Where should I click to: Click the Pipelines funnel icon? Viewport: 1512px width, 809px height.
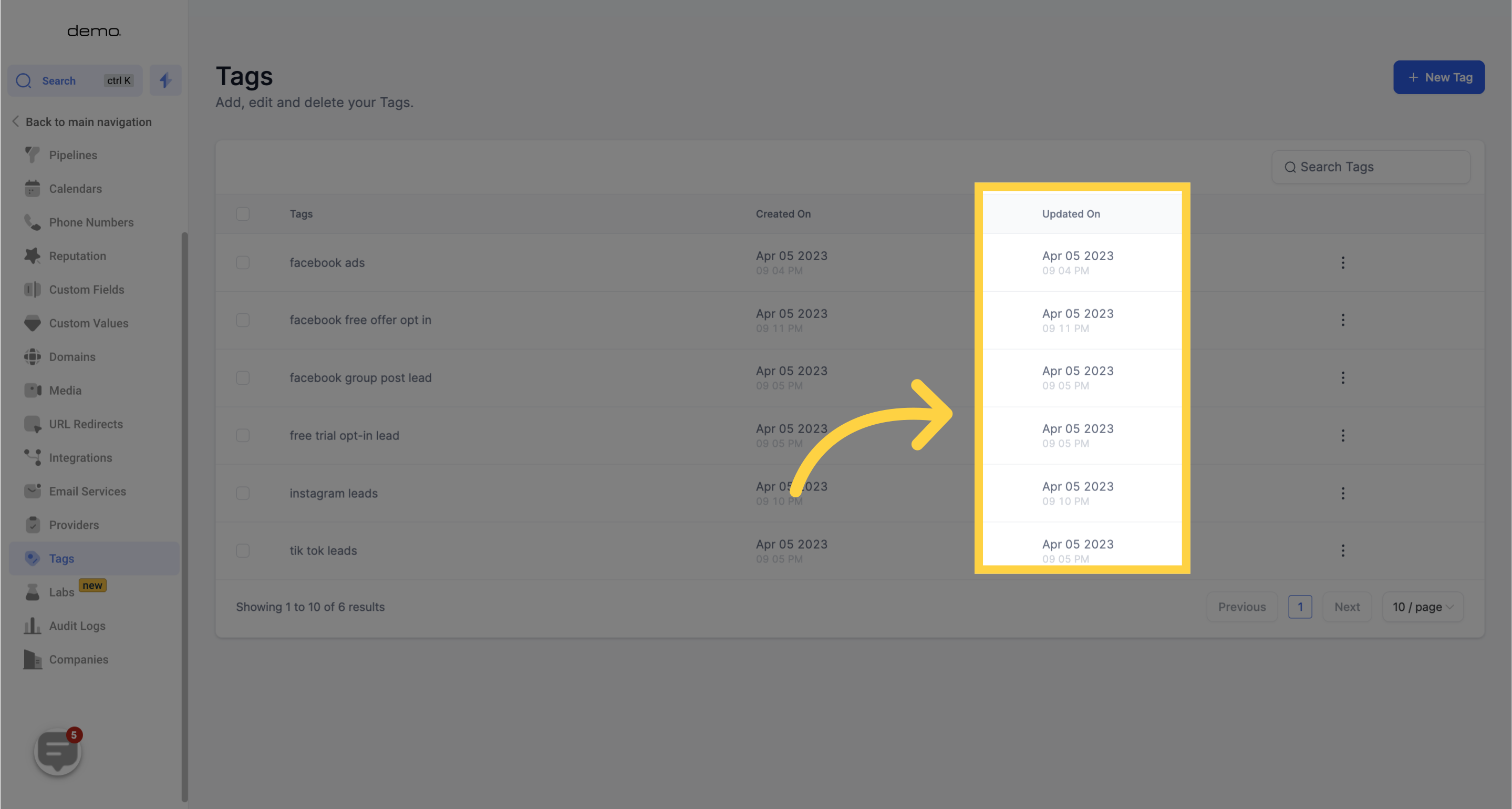[32, 155]
